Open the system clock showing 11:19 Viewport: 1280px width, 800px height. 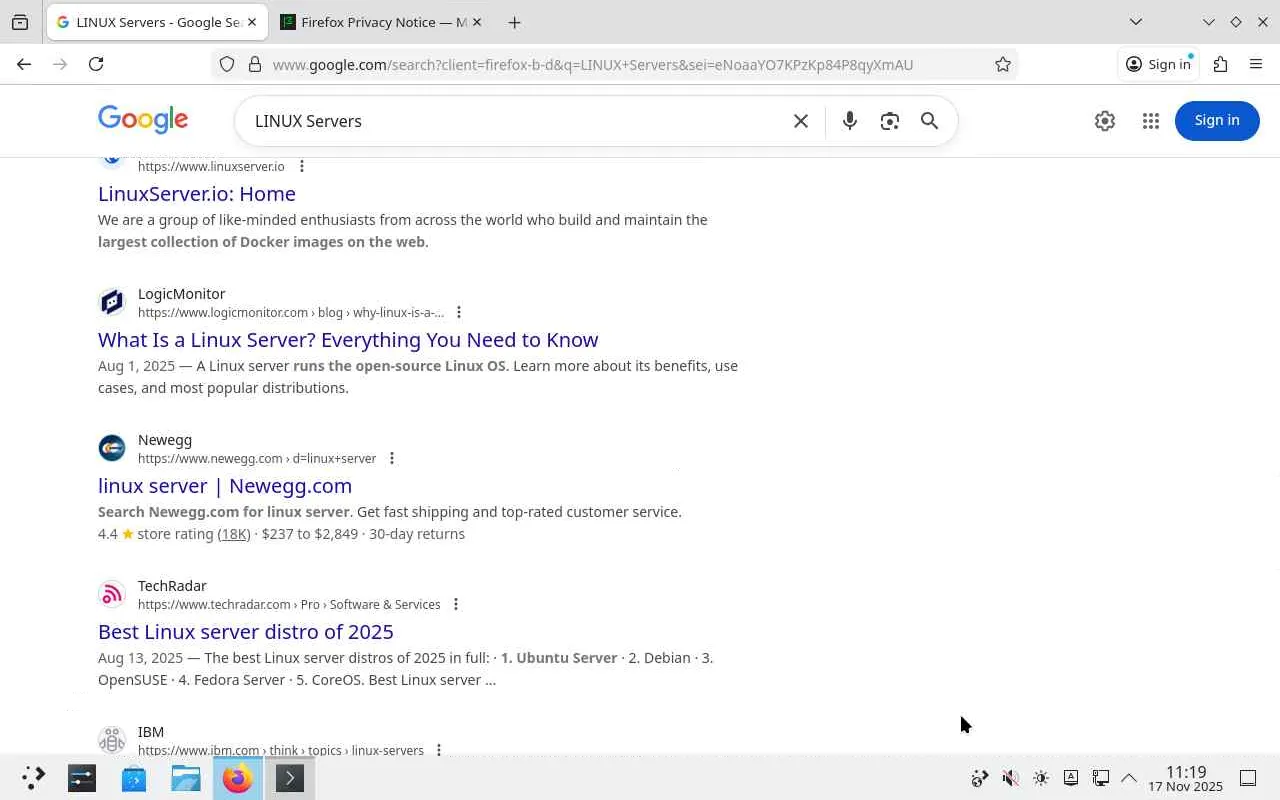tap(1186, 778)
